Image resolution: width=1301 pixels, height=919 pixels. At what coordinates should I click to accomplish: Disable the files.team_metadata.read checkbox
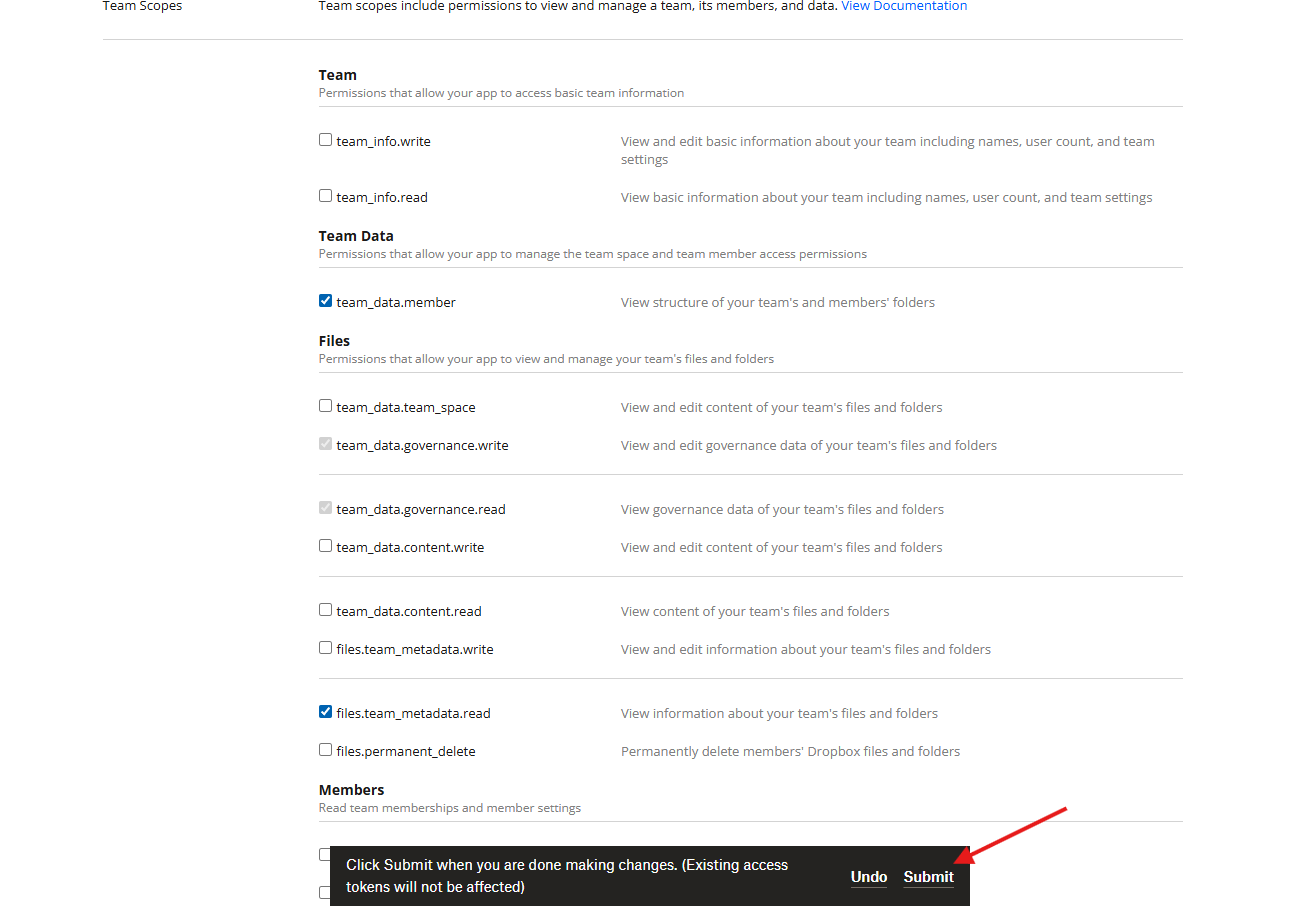[x=325, y=712]
